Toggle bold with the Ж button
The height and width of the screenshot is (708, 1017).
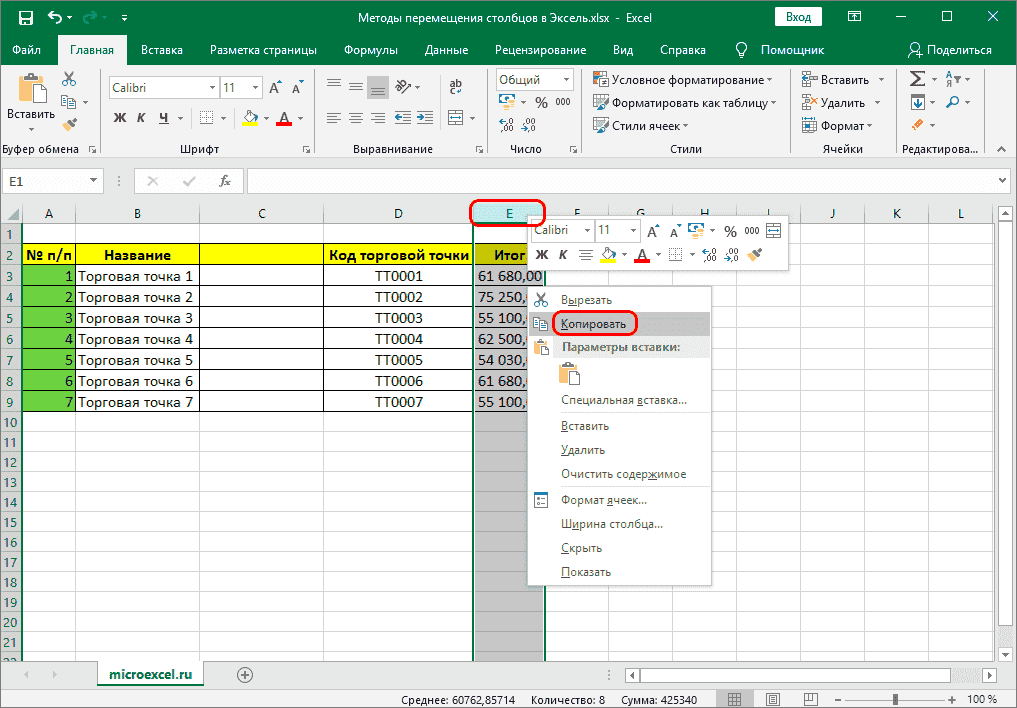coord(119,118)
